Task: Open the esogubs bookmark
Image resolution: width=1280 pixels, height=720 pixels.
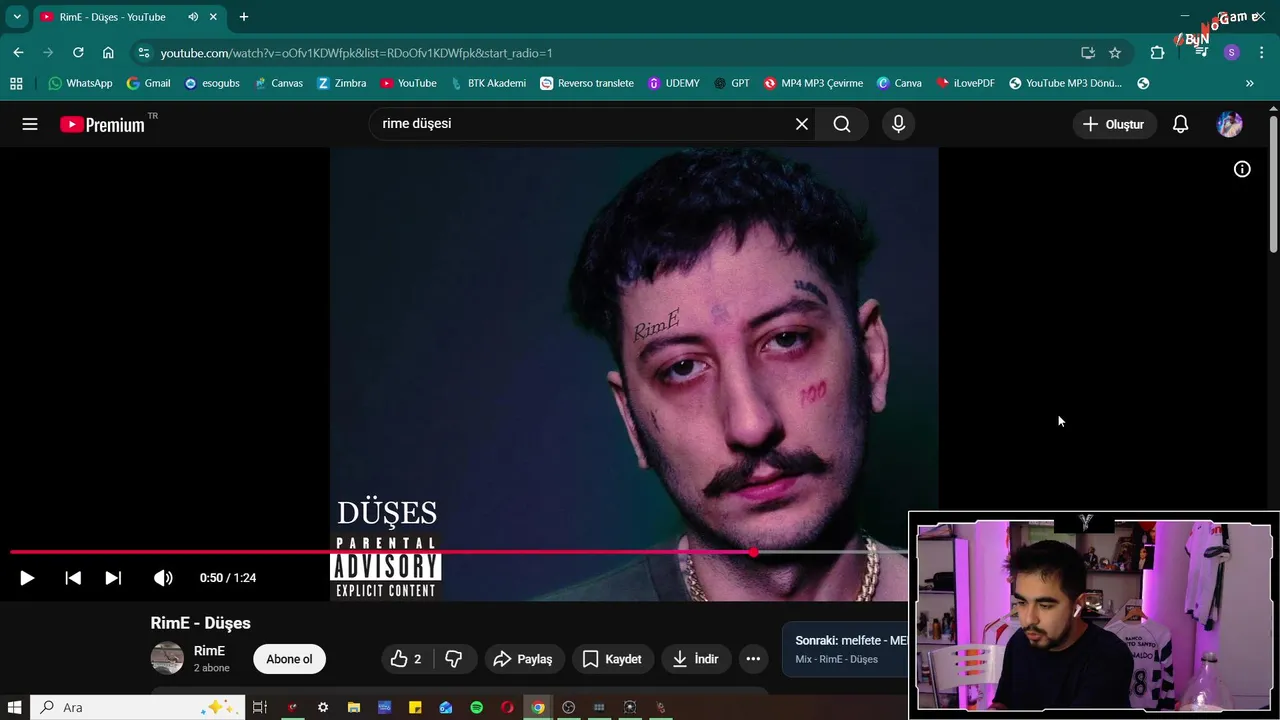Action: 212,83
